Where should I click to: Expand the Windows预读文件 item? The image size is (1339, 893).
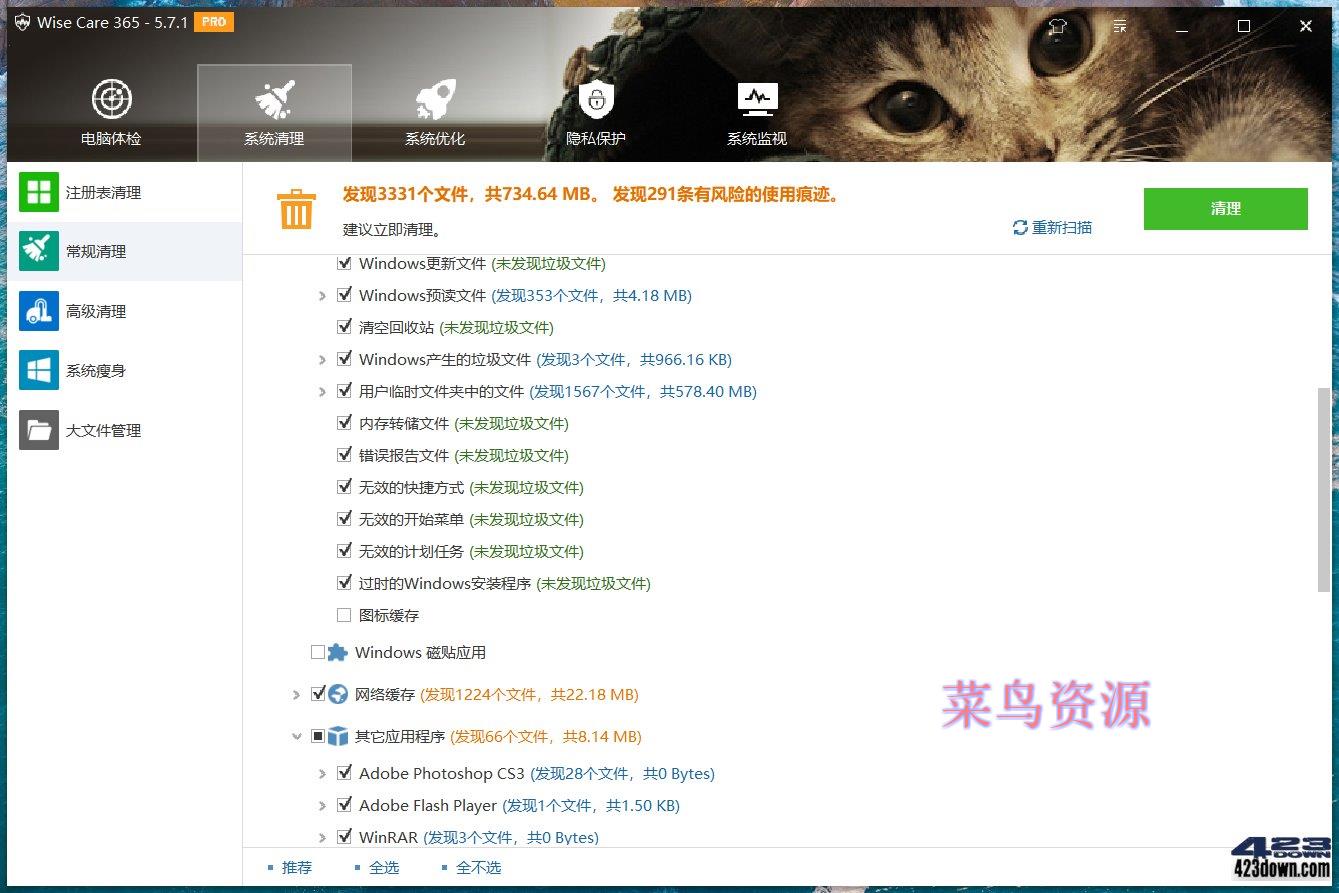tap(321, 295)
